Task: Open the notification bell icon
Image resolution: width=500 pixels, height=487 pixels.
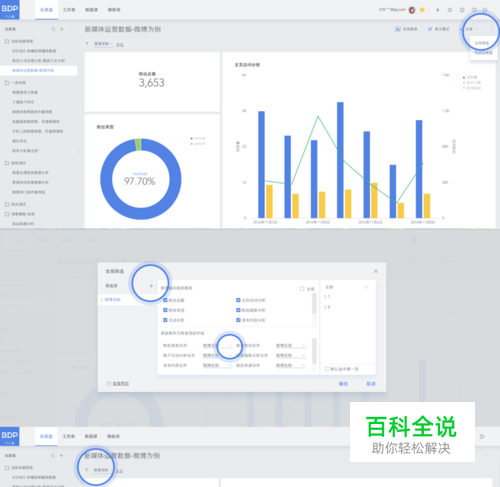Action: pyautogui.click(x=438, y=10)
